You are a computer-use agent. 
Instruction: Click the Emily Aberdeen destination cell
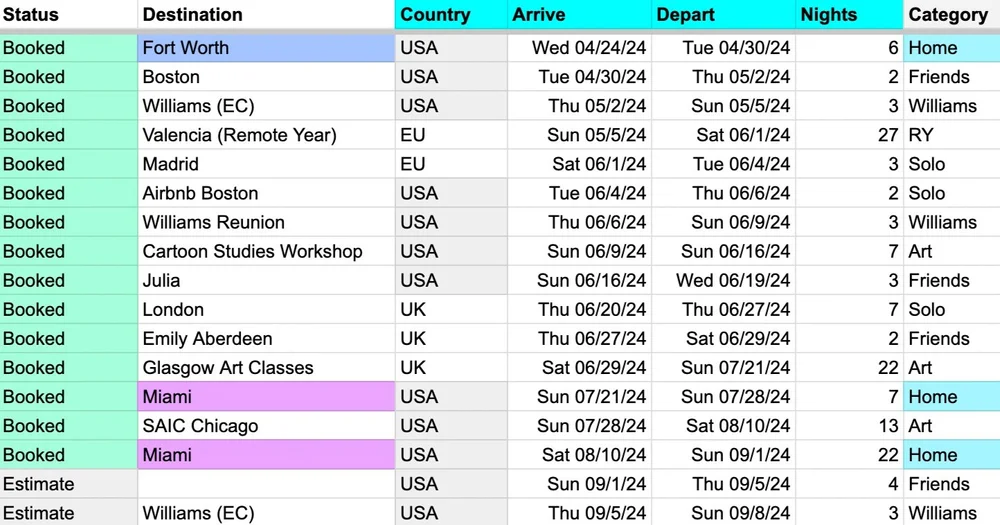tap(266, 338)
